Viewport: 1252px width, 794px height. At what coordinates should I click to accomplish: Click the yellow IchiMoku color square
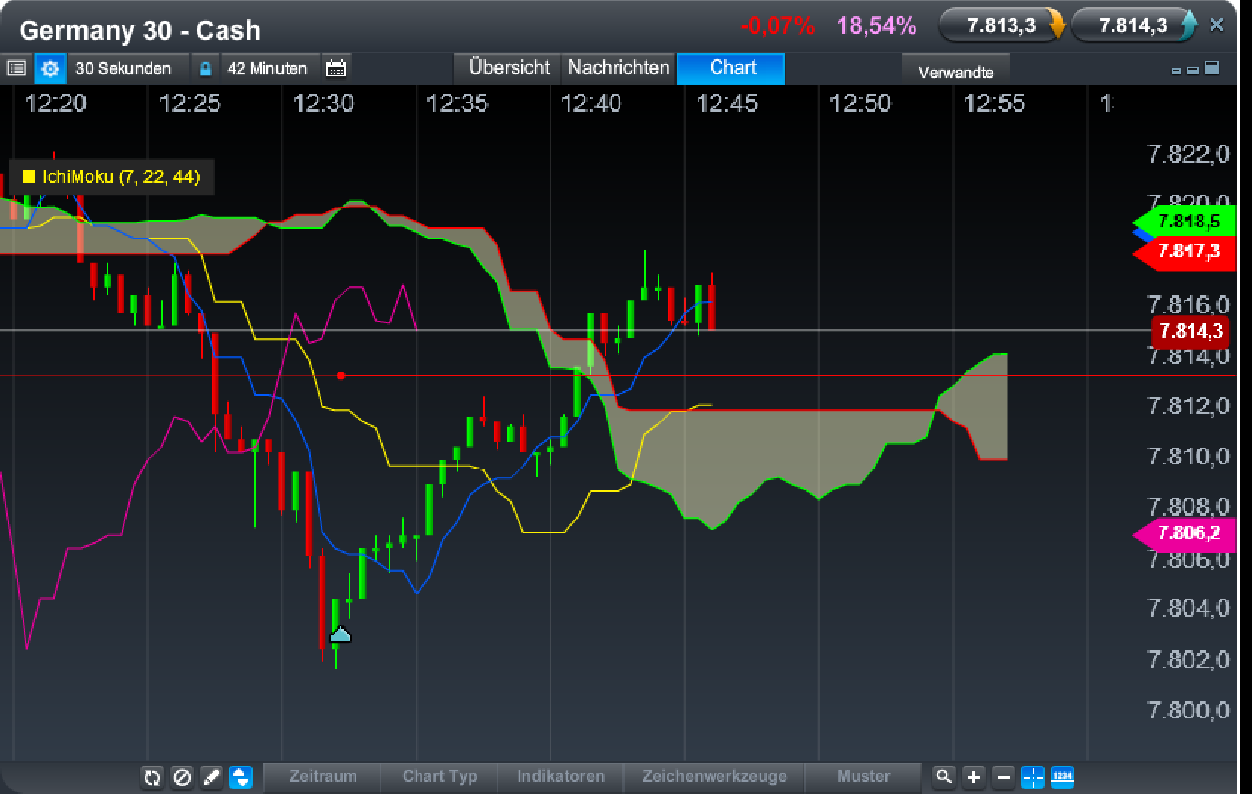(28, 177)
